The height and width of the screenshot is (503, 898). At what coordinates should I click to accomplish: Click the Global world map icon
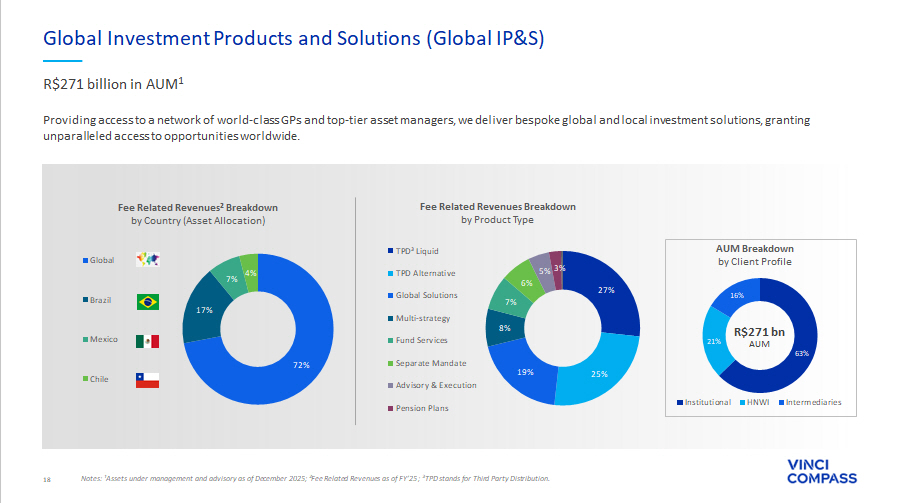click(x=147, y=260)
